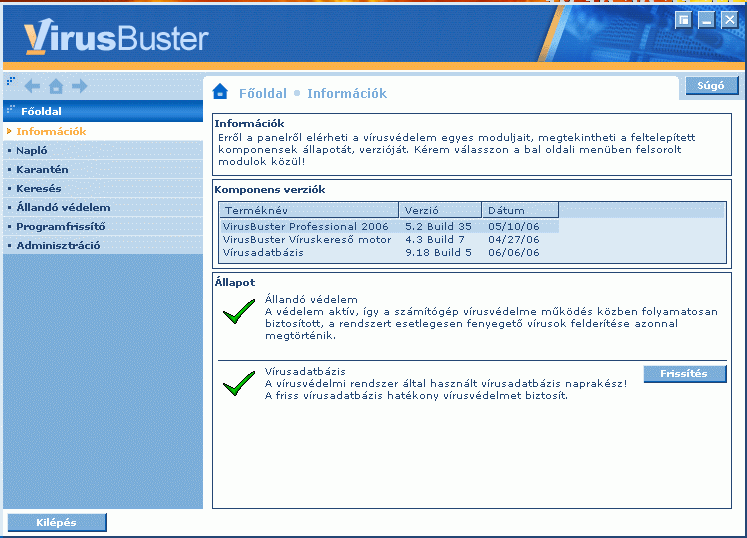
Task: Click the Kilépés exit button
Action: (57, 522)
